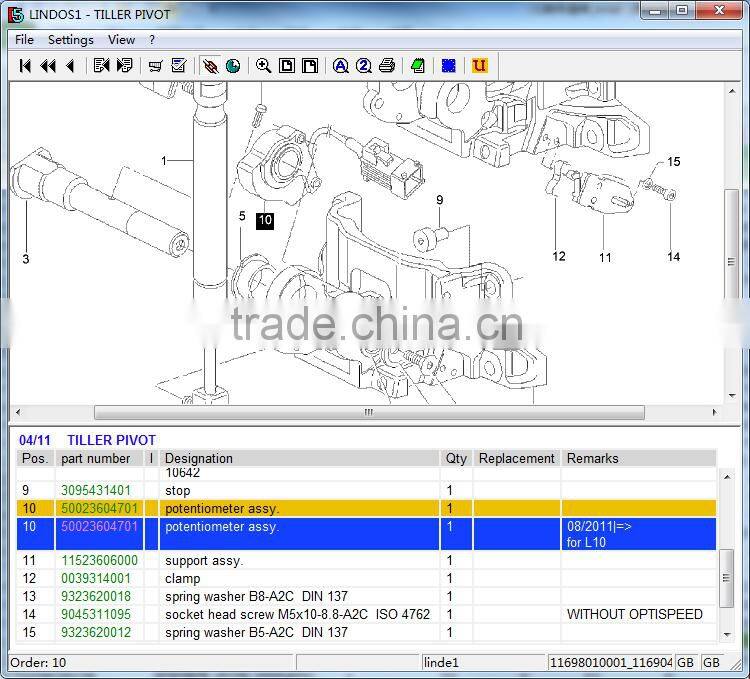Click the 'TILLER PIVOT' section heading
Screen dimensions: 750x679
(111, 440)
